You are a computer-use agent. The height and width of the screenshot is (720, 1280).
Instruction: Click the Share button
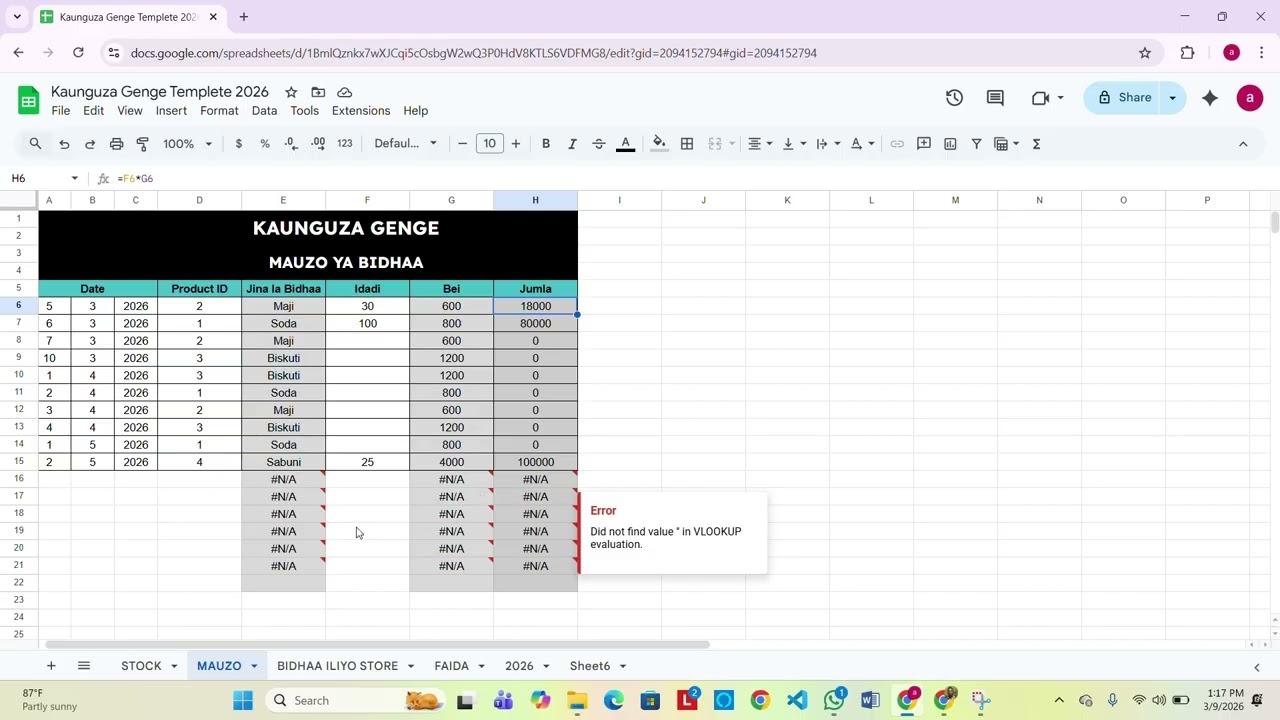[x=1125, y=98]
